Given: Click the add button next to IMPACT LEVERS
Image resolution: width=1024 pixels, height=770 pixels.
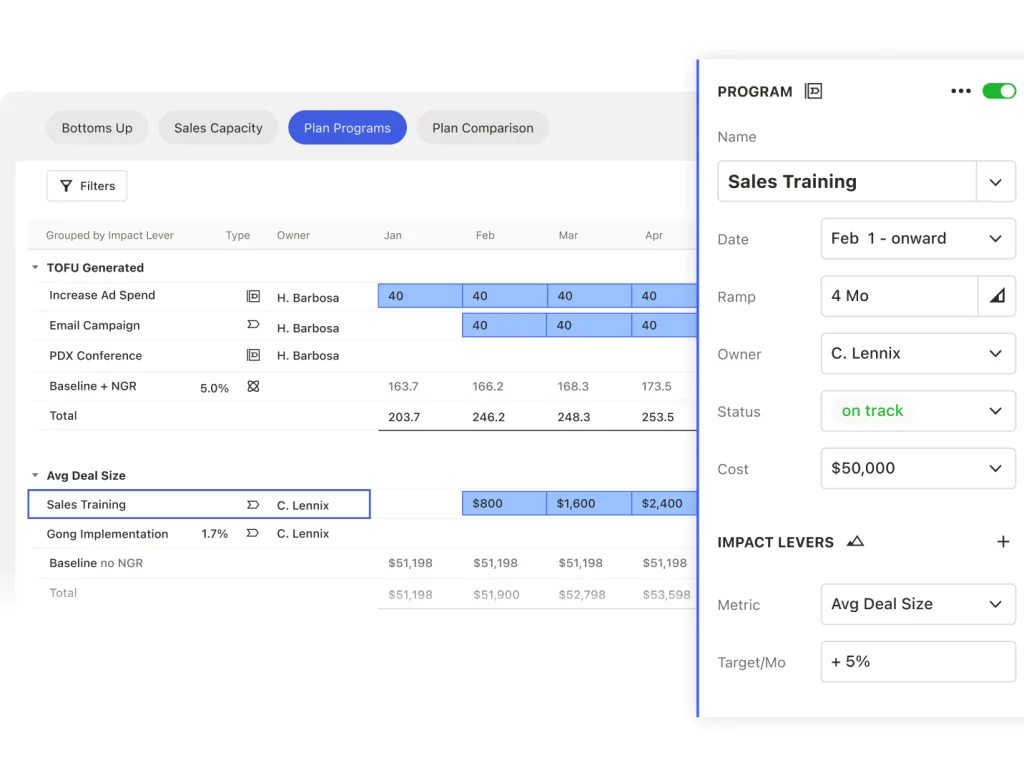Looking at the screenshot, I should [x=1003, y=541].
